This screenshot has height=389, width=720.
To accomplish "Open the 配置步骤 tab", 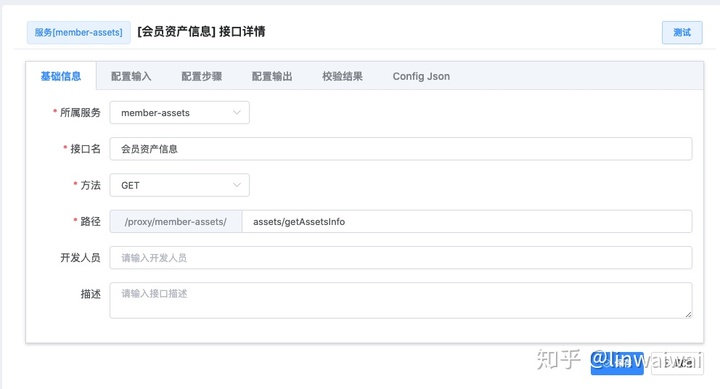I will click(x=202, y=76).
